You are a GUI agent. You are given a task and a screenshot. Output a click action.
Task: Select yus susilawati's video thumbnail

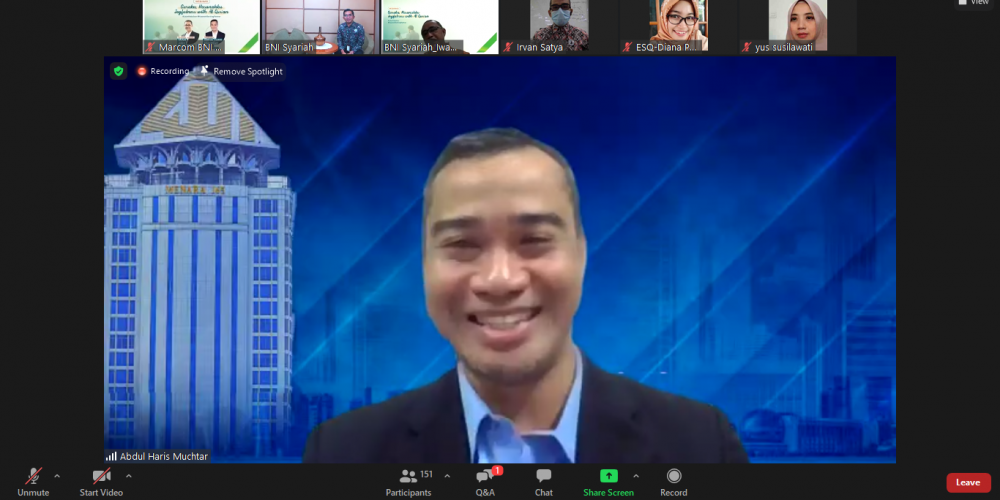[797, 26]
